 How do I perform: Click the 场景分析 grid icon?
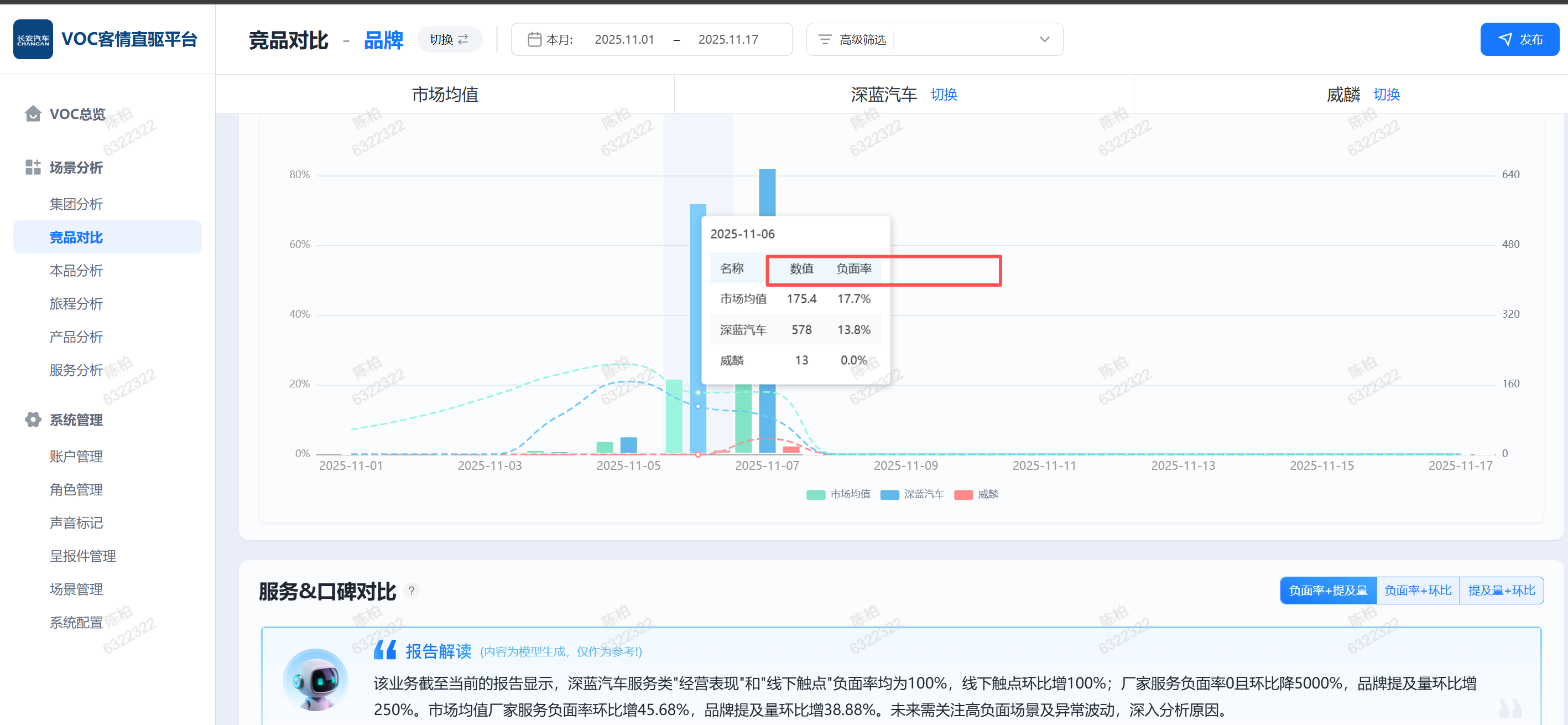(33, 167)
